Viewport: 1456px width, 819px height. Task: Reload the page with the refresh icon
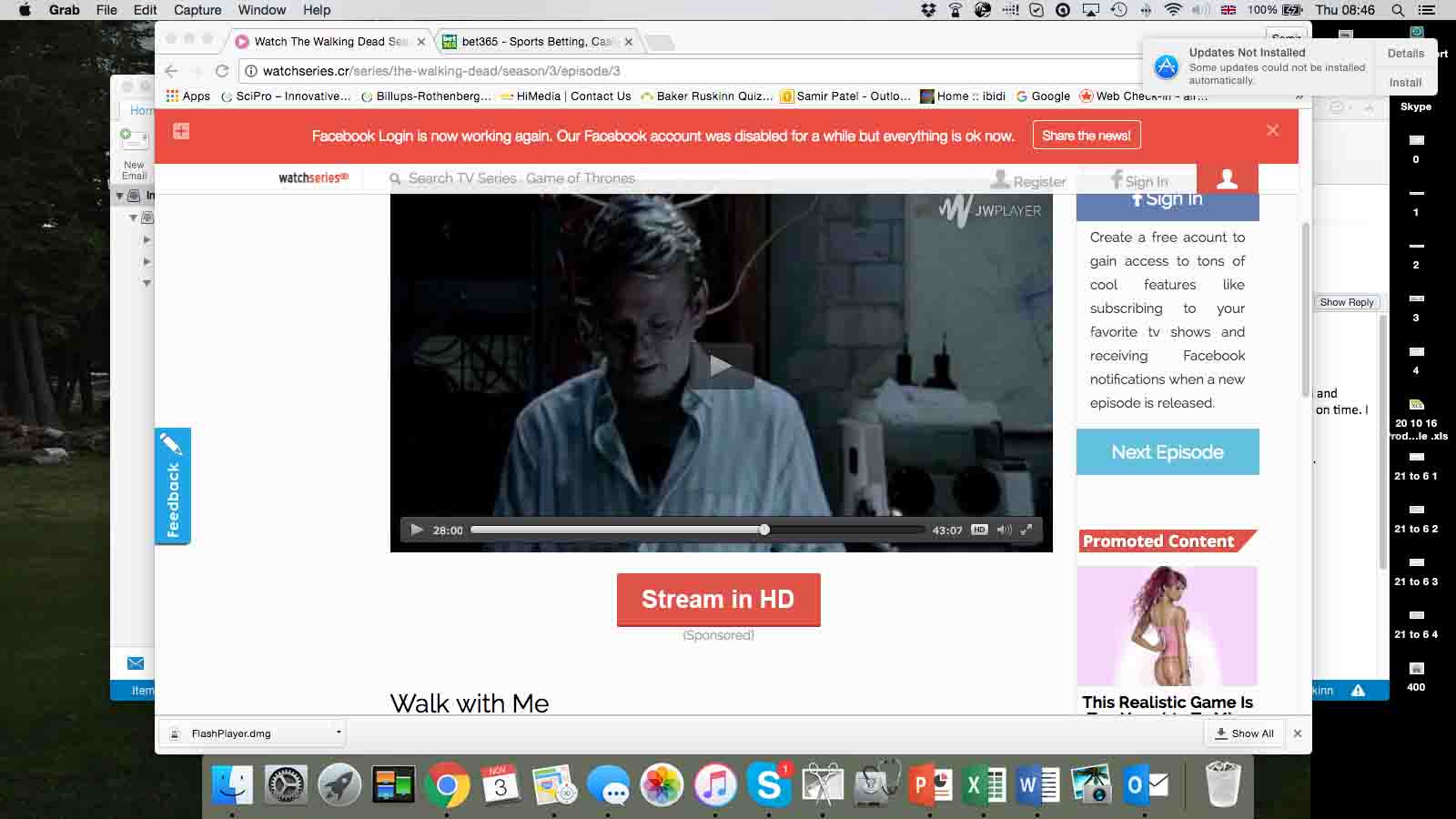point(222,71)
